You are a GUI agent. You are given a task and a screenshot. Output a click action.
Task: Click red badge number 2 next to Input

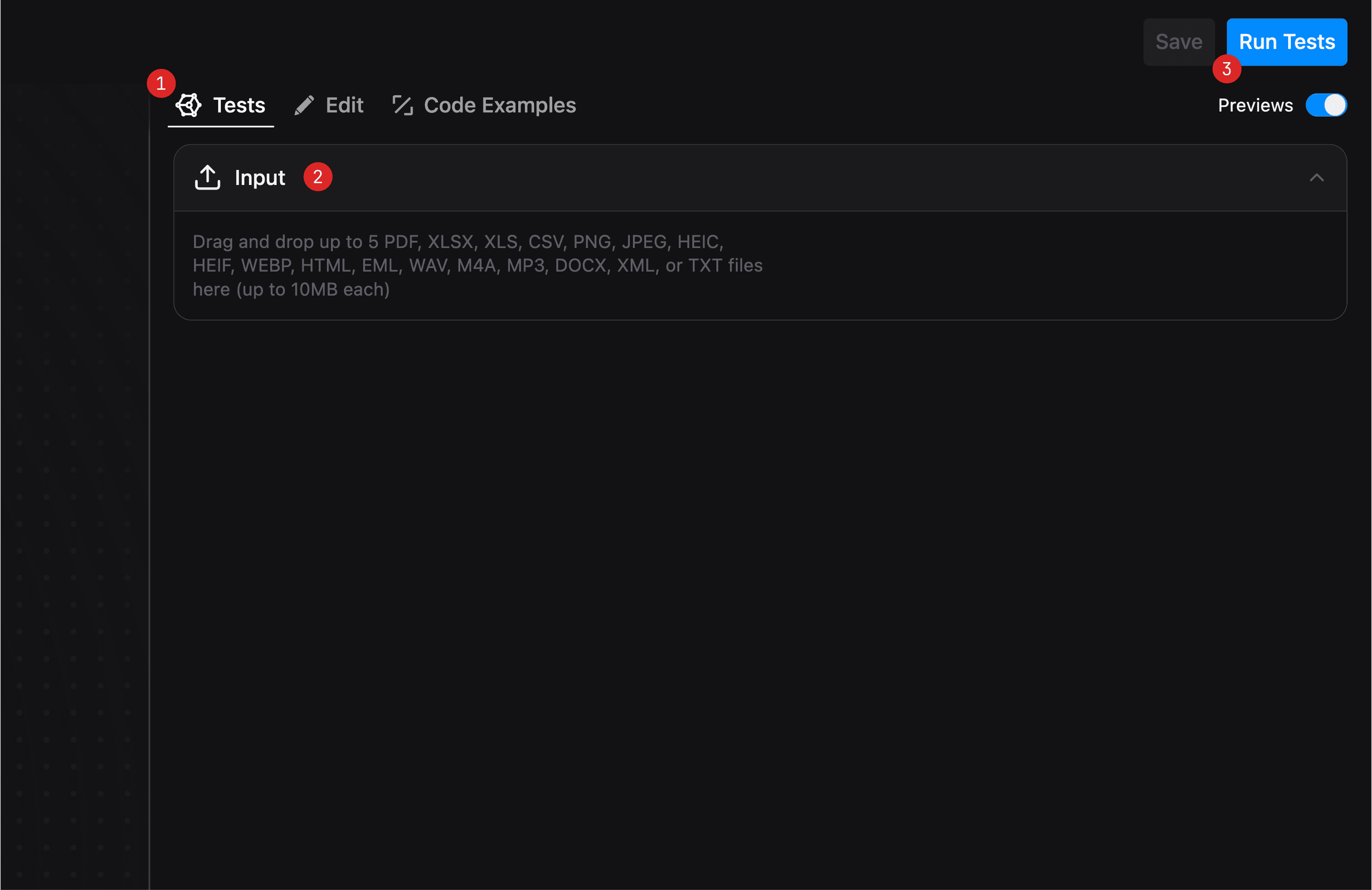tap(318, 177)
